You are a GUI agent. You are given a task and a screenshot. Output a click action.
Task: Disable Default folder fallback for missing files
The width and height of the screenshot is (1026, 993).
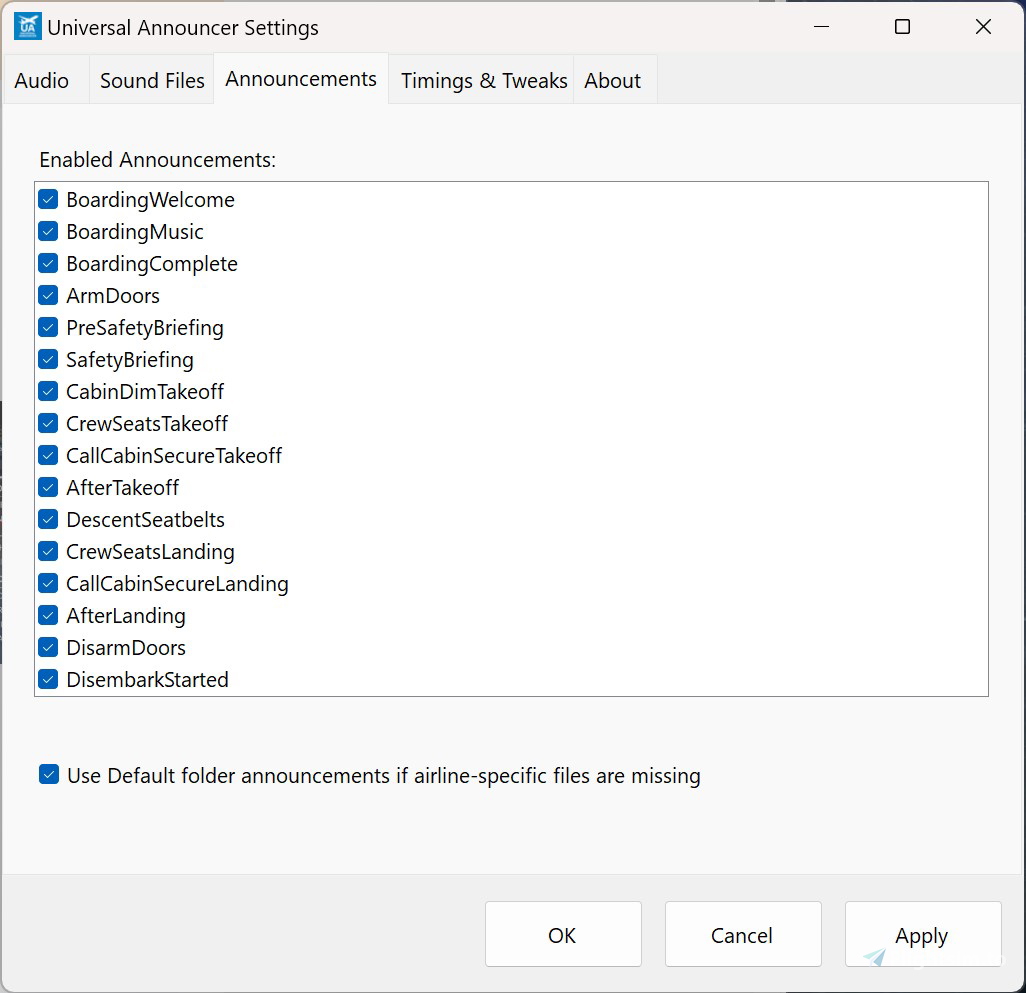[49, 774]
